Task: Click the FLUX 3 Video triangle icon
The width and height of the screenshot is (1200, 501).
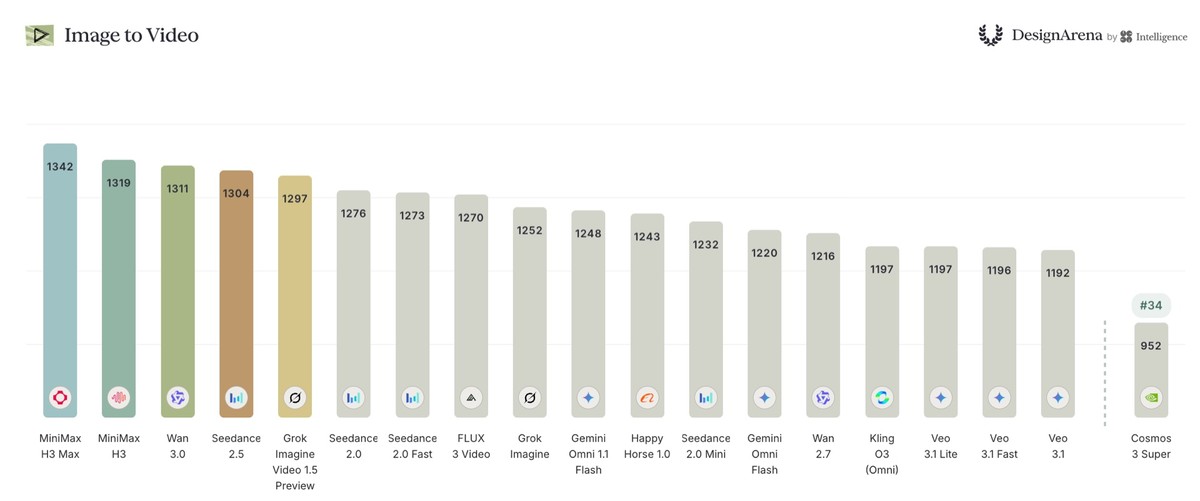Action: coord(471,397)
